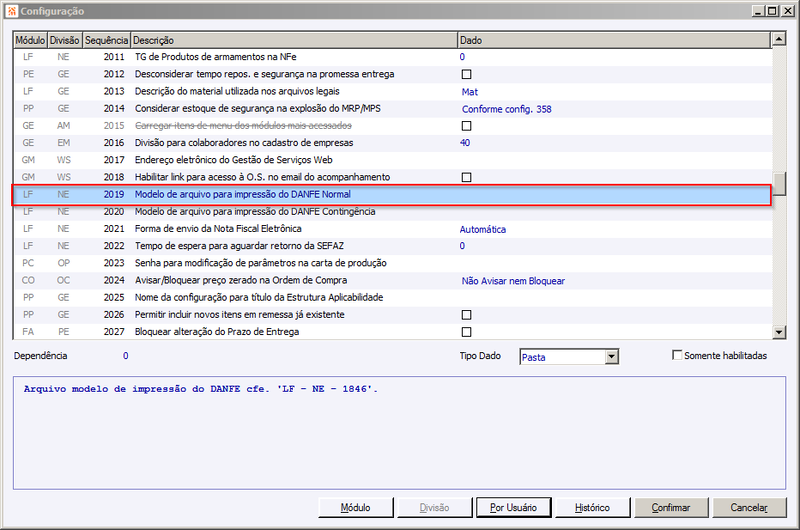The width and height of the screenshot is (800, 530).
Task: Select row 2014 Considerar estoque de segurança
Action: click(392, 109)
